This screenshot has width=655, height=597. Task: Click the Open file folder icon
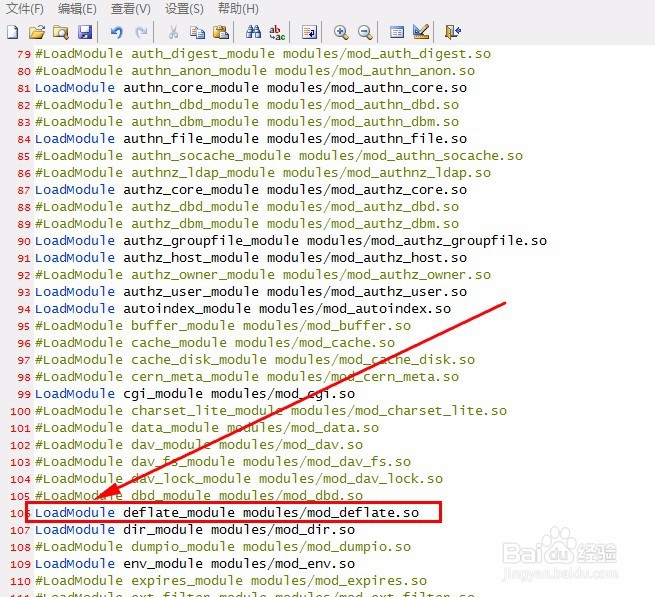[x=37, y=32]
